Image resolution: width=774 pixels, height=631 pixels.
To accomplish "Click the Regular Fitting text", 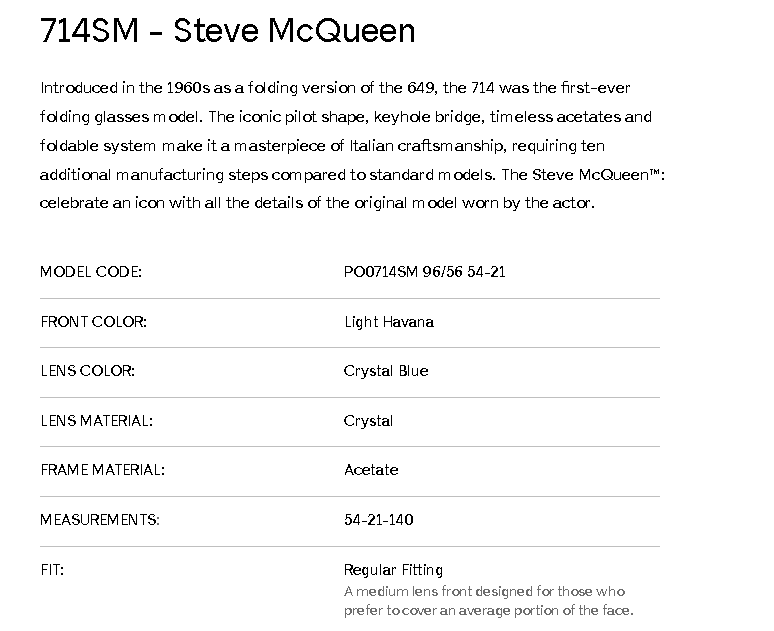I will (393, 570).
